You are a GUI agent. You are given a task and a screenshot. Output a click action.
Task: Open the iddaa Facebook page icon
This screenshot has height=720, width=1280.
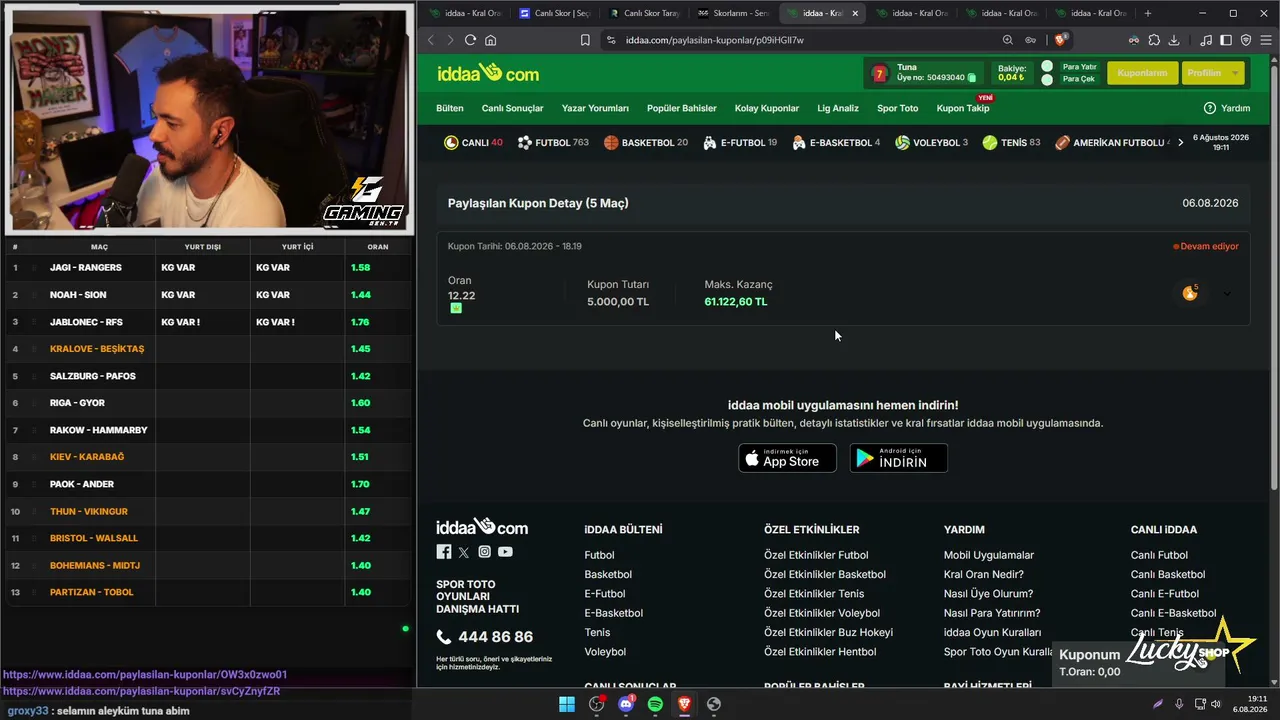pos(444,552)
